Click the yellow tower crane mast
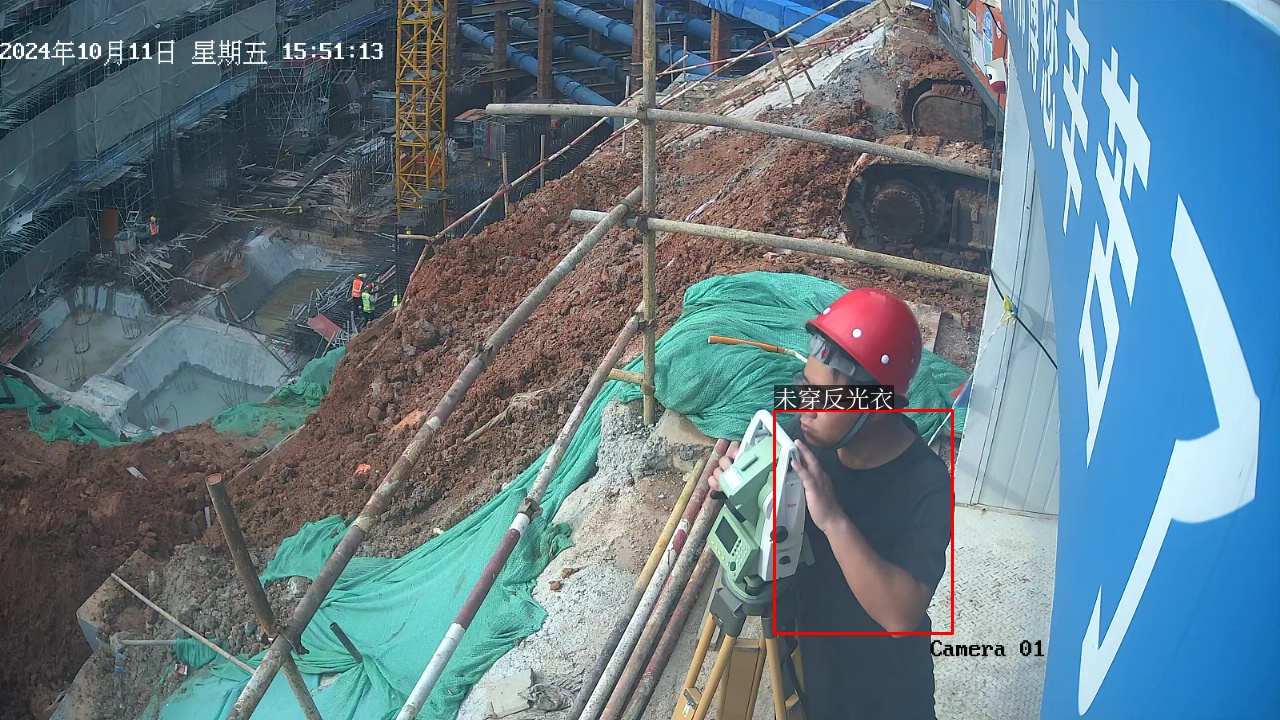Viewport: 1280px width, 720px height. tap(421, 100)
